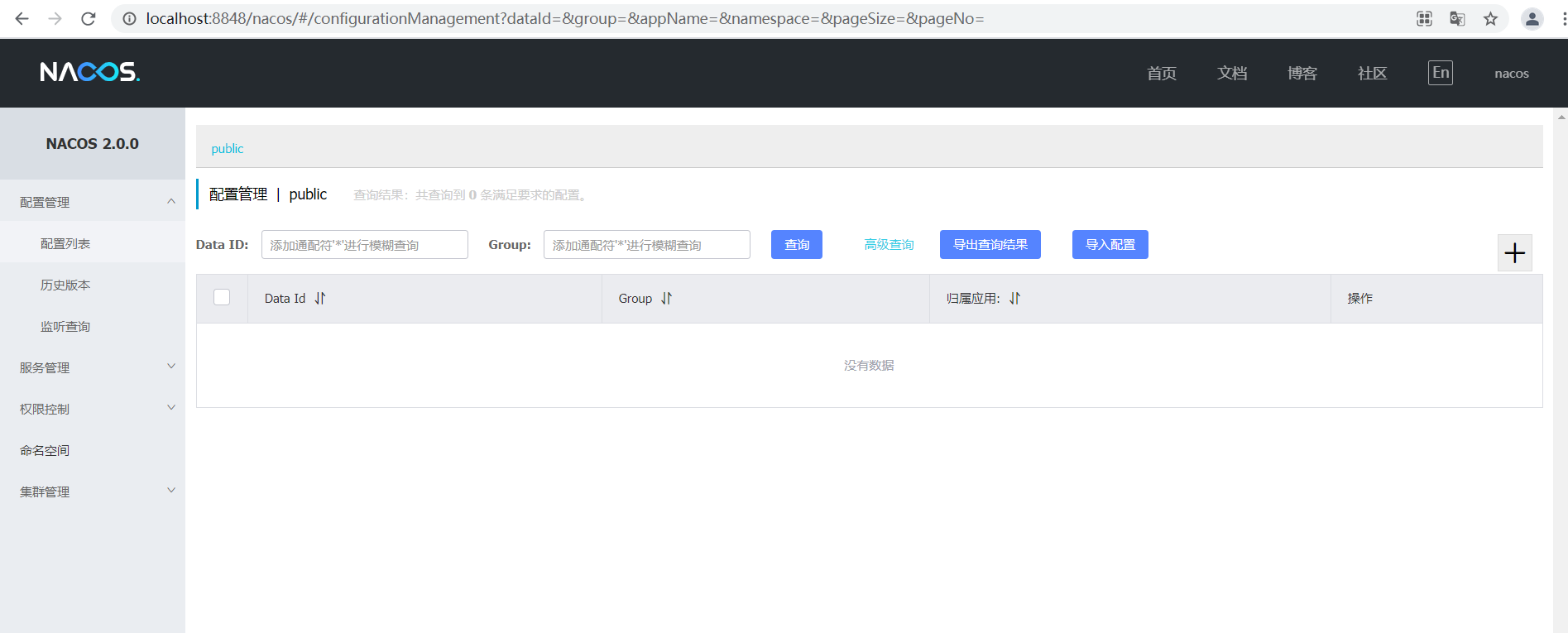Click the 导出查询结果 button

[990, 244]
